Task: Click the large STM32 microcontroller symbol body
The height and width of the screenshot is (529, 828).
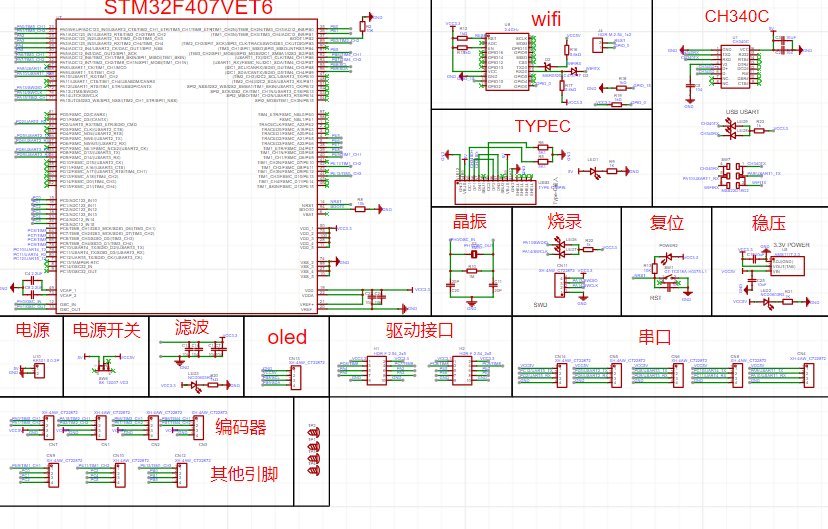Action: (187, 166)
